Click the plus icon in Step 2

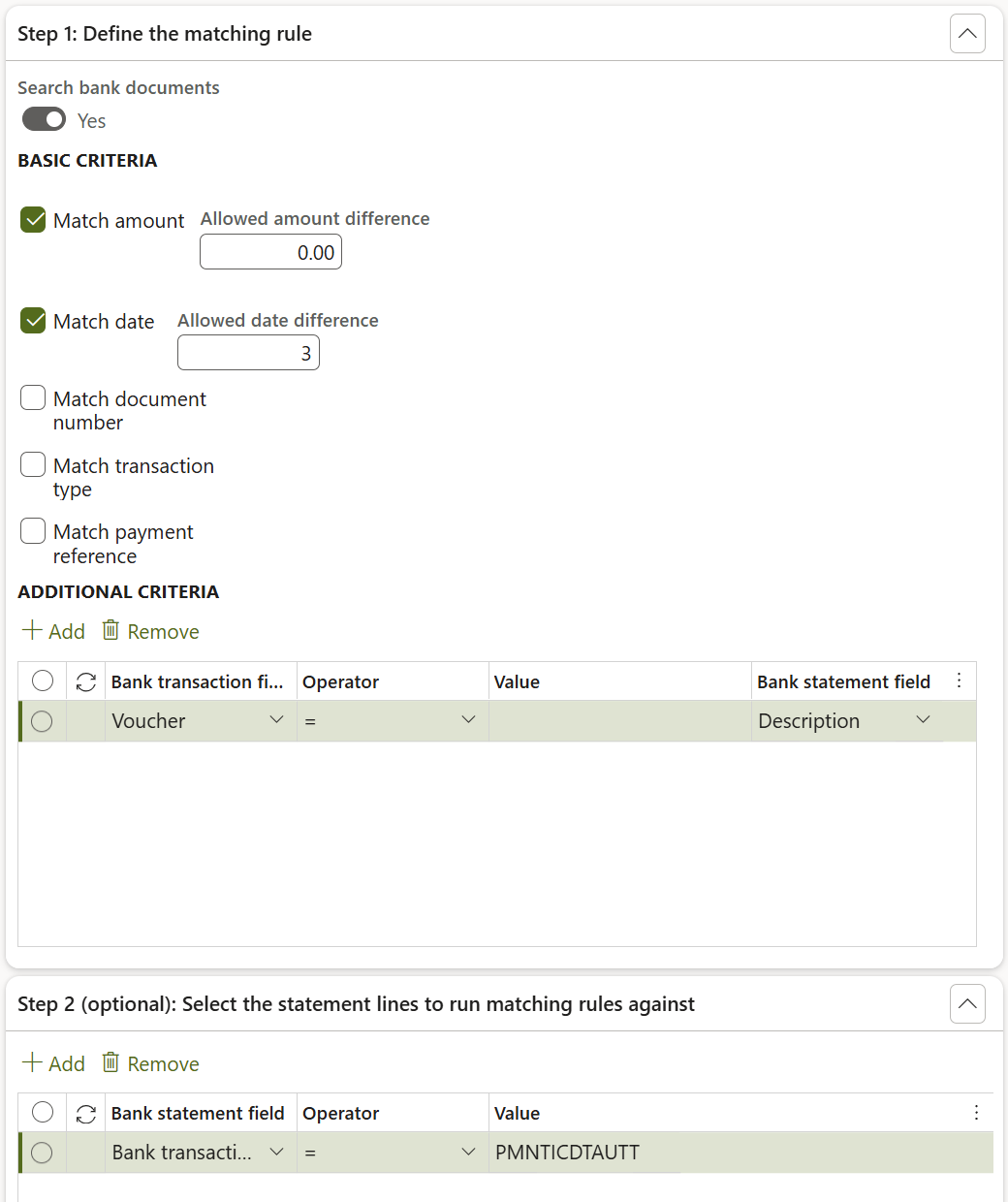click(32, 1062)
